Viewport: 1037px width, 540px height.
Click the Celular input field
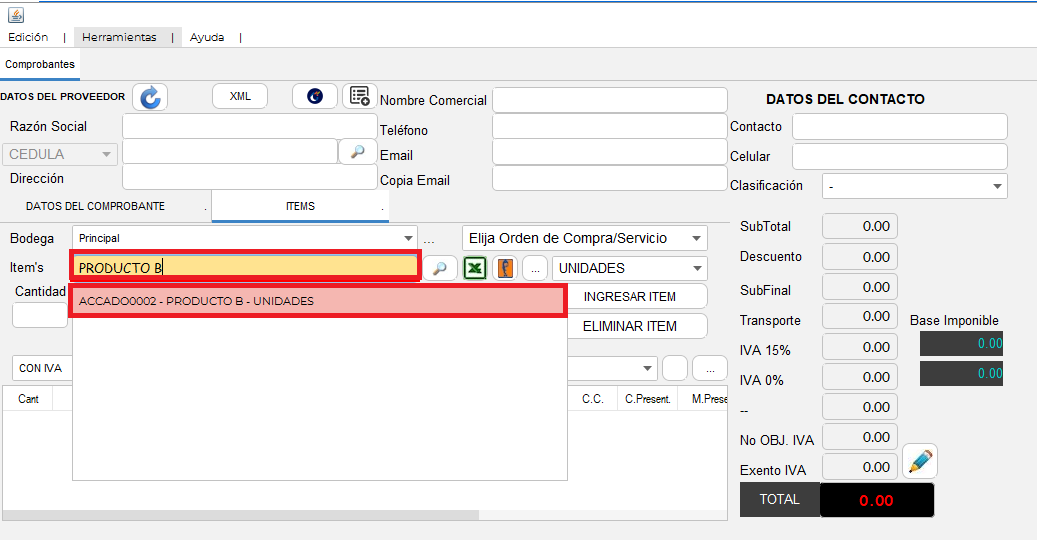[x=899, y=157]
